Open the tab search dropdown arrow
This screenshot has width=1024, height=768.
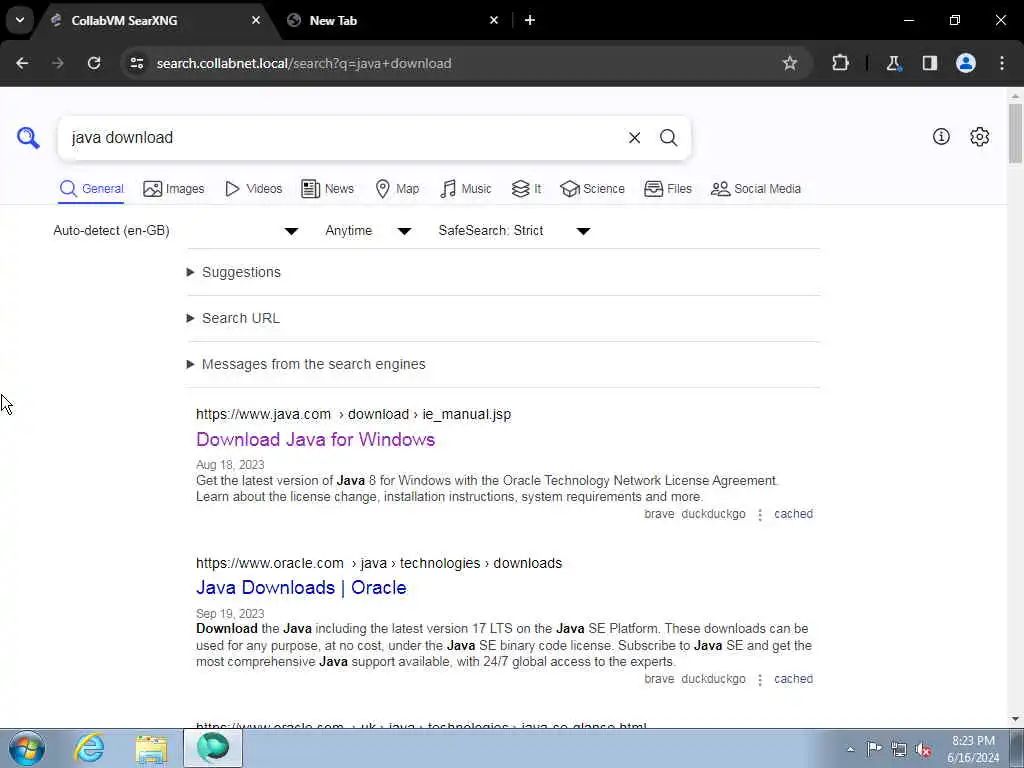pos(20,20)
